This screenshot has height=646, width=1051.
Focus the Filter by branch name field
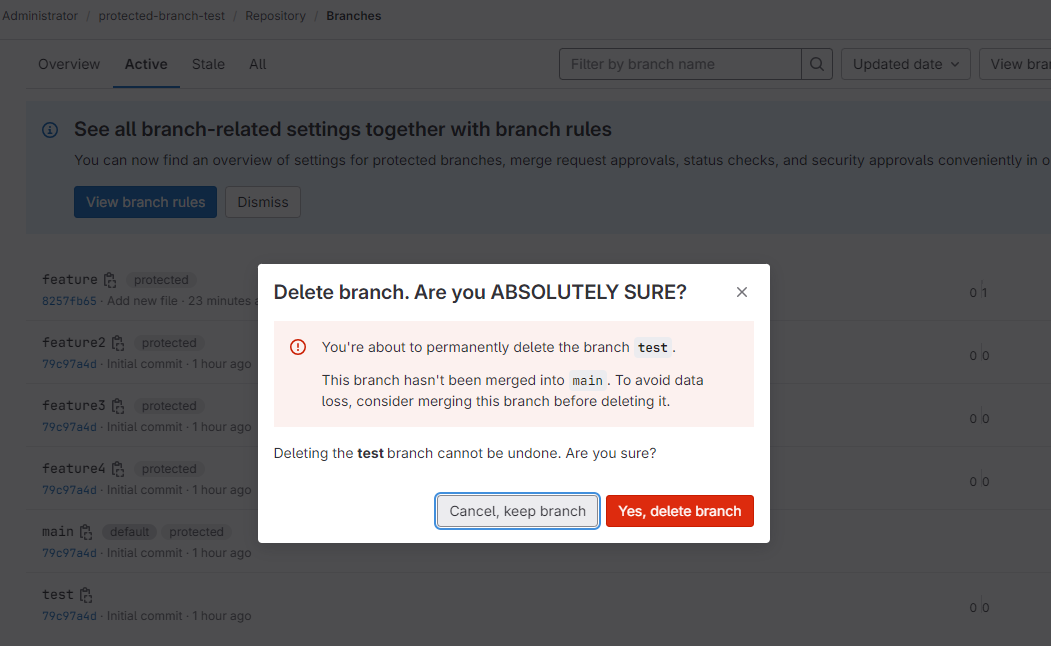point(680,64)
